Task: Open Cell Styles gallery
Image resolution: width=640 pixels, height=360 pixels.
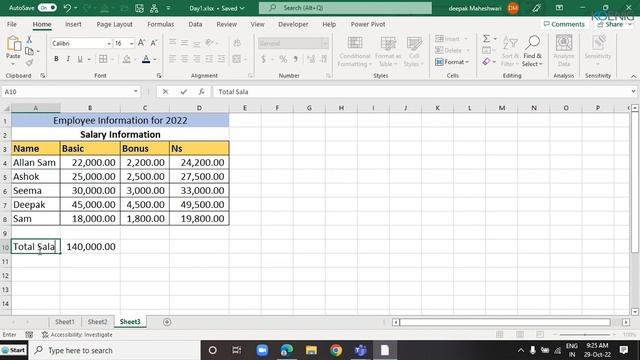Action: [x=414, y=51]
